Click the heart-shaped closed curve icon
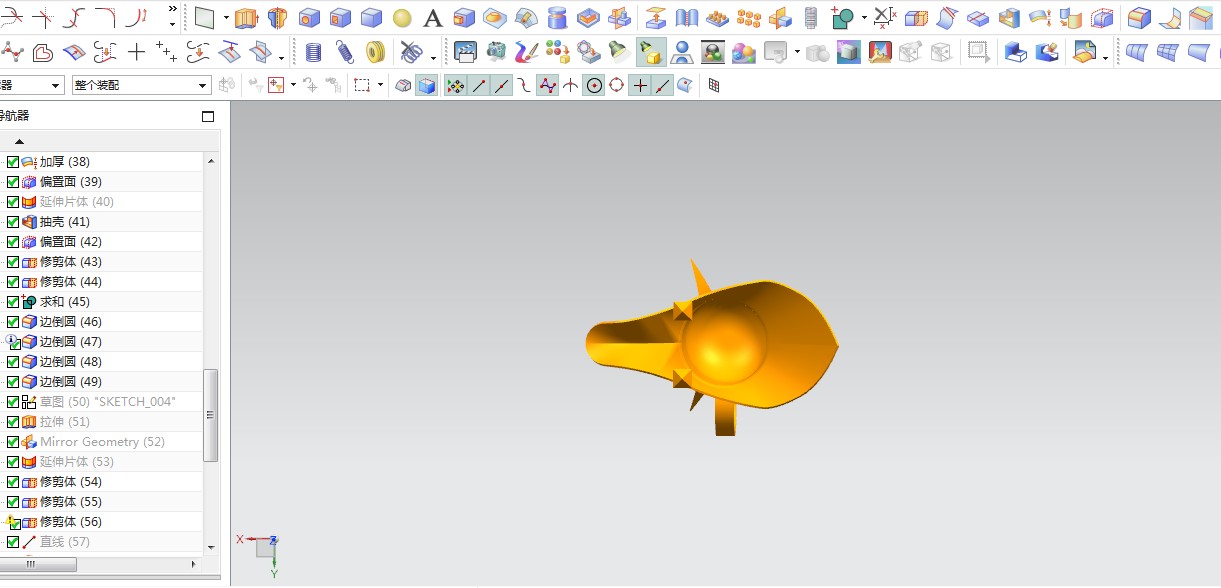This screenshot has height=588, width=1221. [x=42, y=52]
